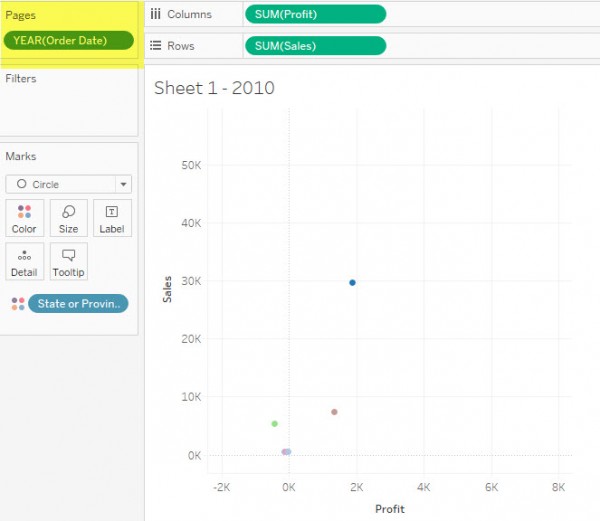Click the Pages shelf label
This screenshot has width=600, height=521.
(20, 15)
